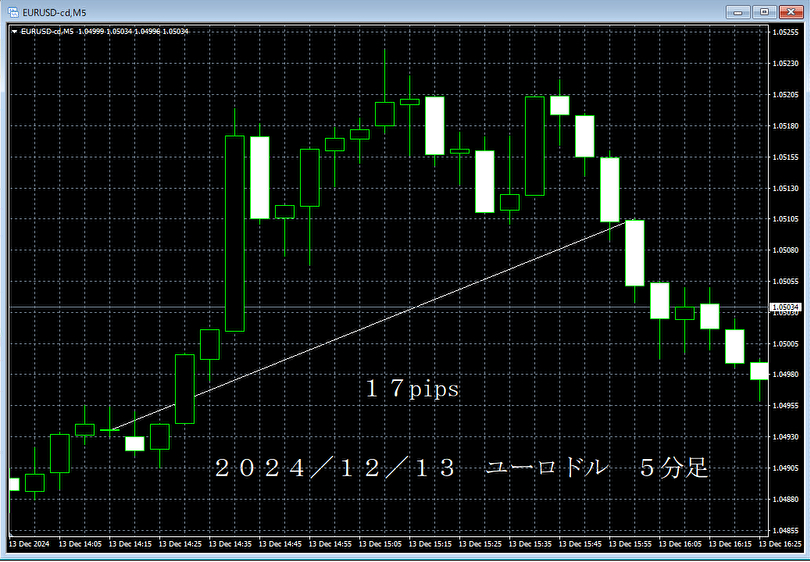Click the EURUSD-cd,M5 OHLC header text

(105, 32)
